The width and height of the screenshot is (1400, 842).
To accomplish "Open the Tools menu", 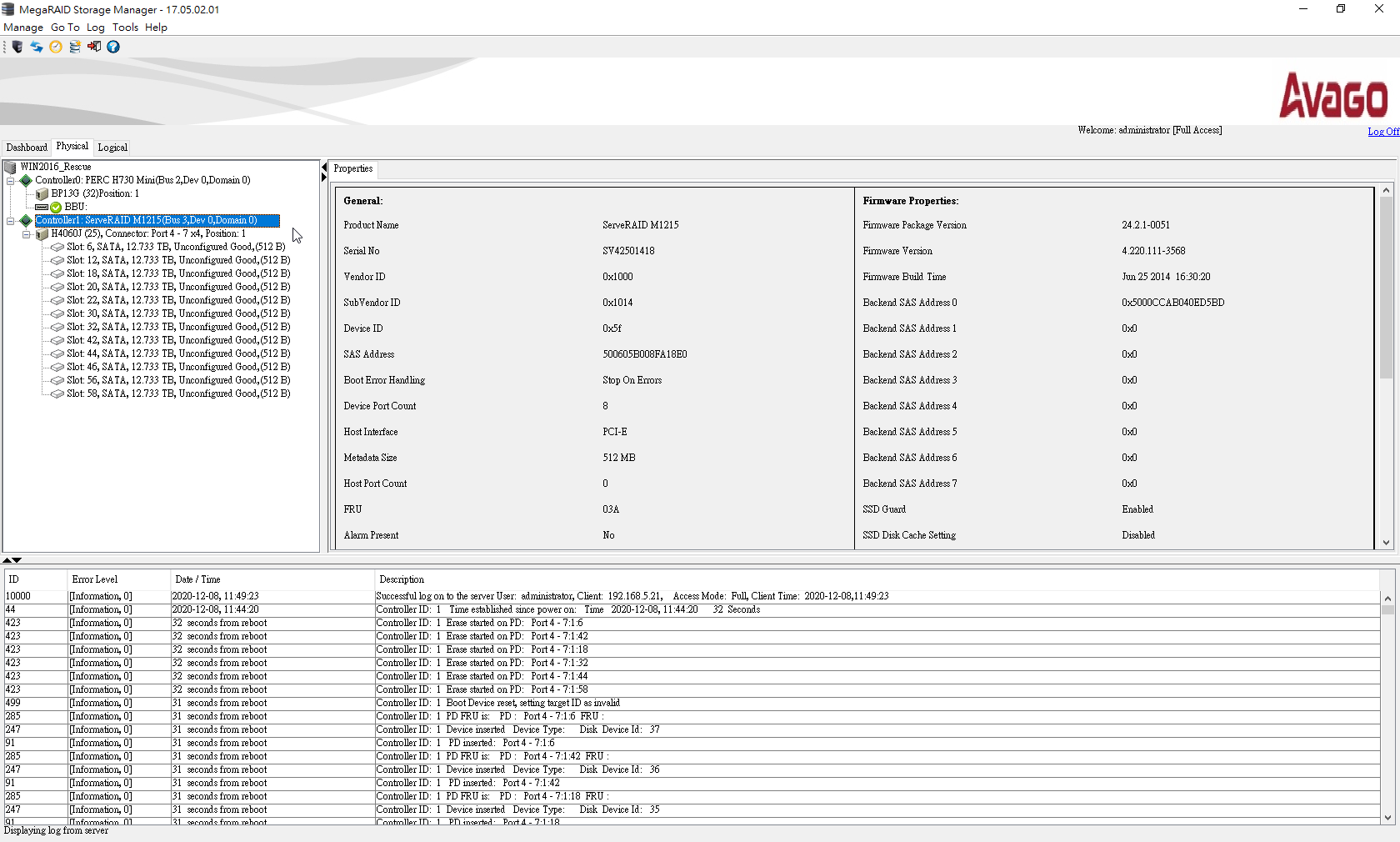I will [126, 28].
